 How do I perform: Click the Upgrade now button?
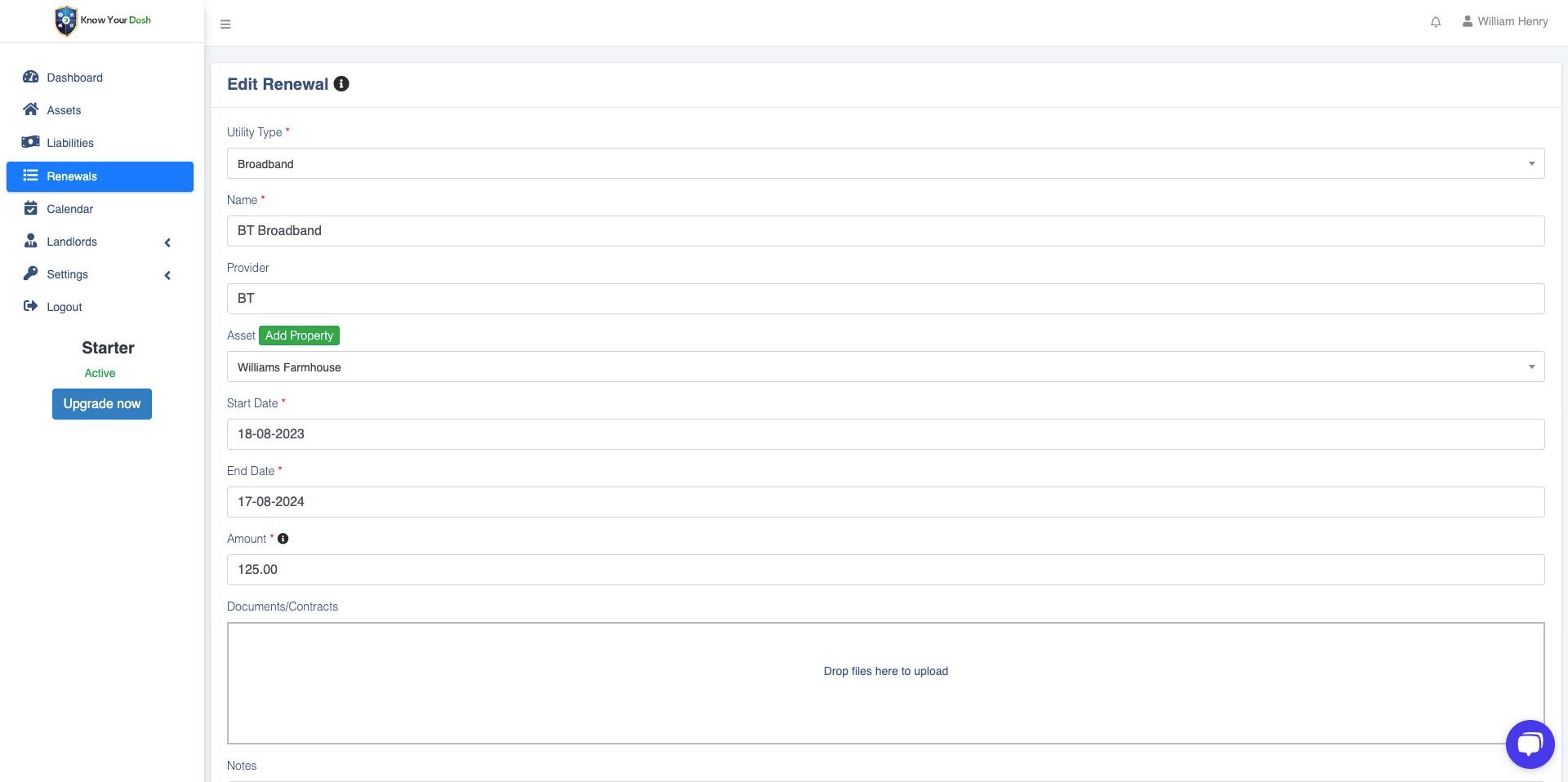tap(102, 404)
